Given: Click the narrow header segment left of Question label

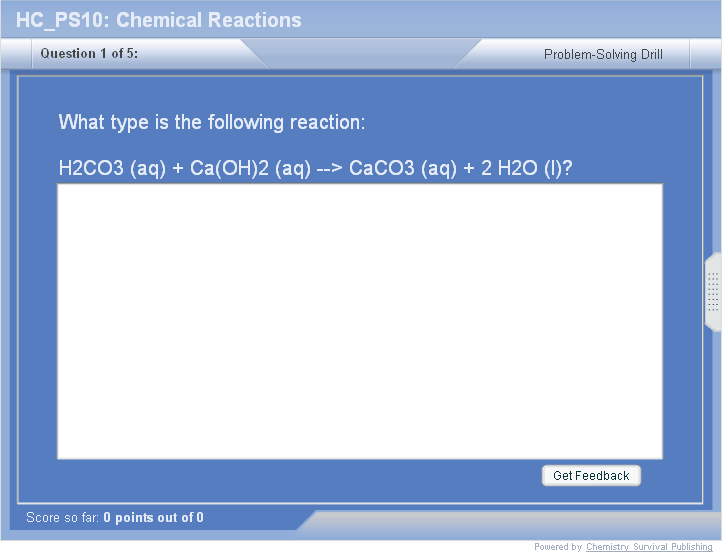Looking at the screenshot, I should tap(16, 54).
